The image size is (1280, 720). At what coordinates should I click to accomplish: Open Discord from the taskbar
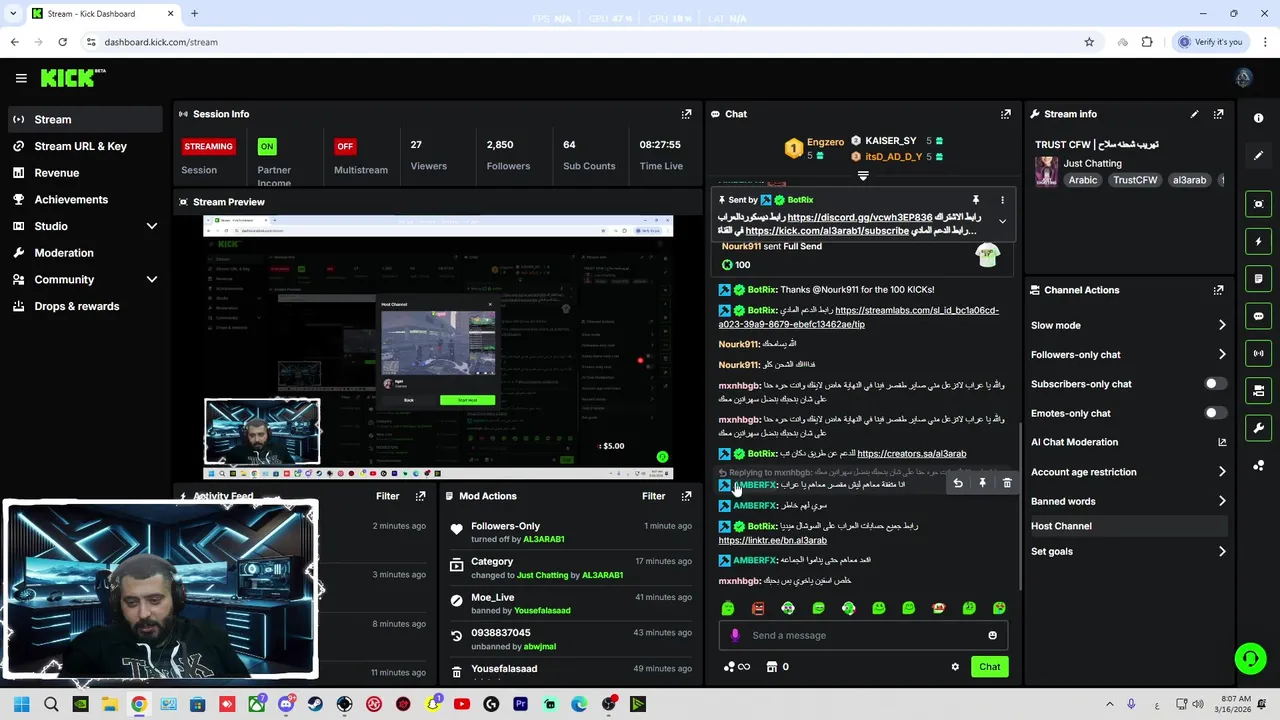pyautogui.click(x=286, y=704)
